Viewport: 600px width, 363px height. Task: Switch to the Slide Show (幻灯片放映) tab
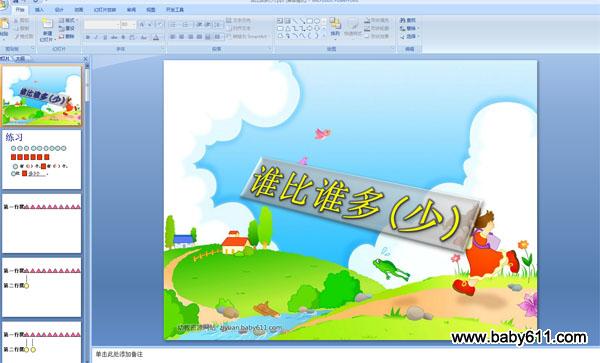point(105,10)
